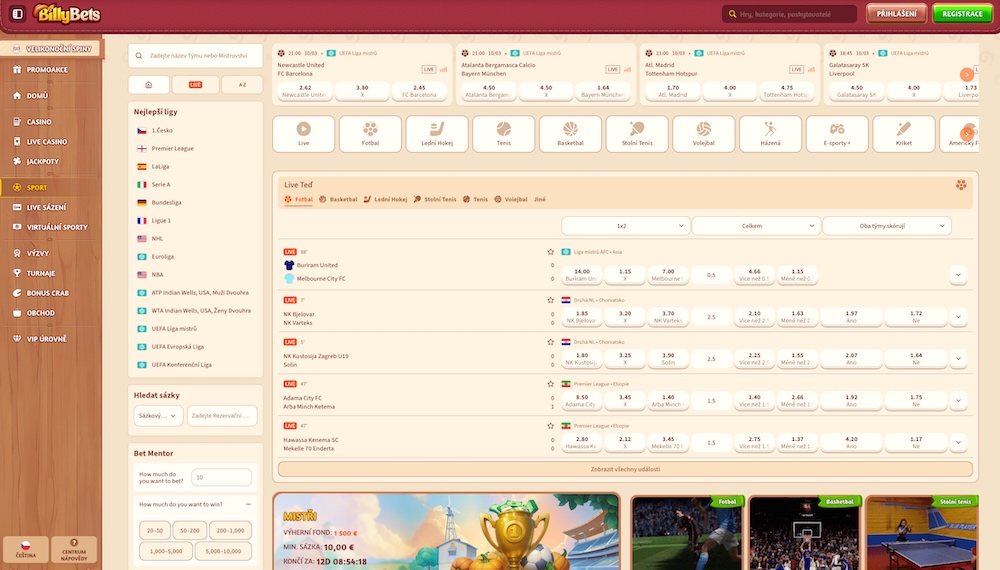Click the Registrace button
The width and height of the screenshot is (1000, 570).
point(962,13)
